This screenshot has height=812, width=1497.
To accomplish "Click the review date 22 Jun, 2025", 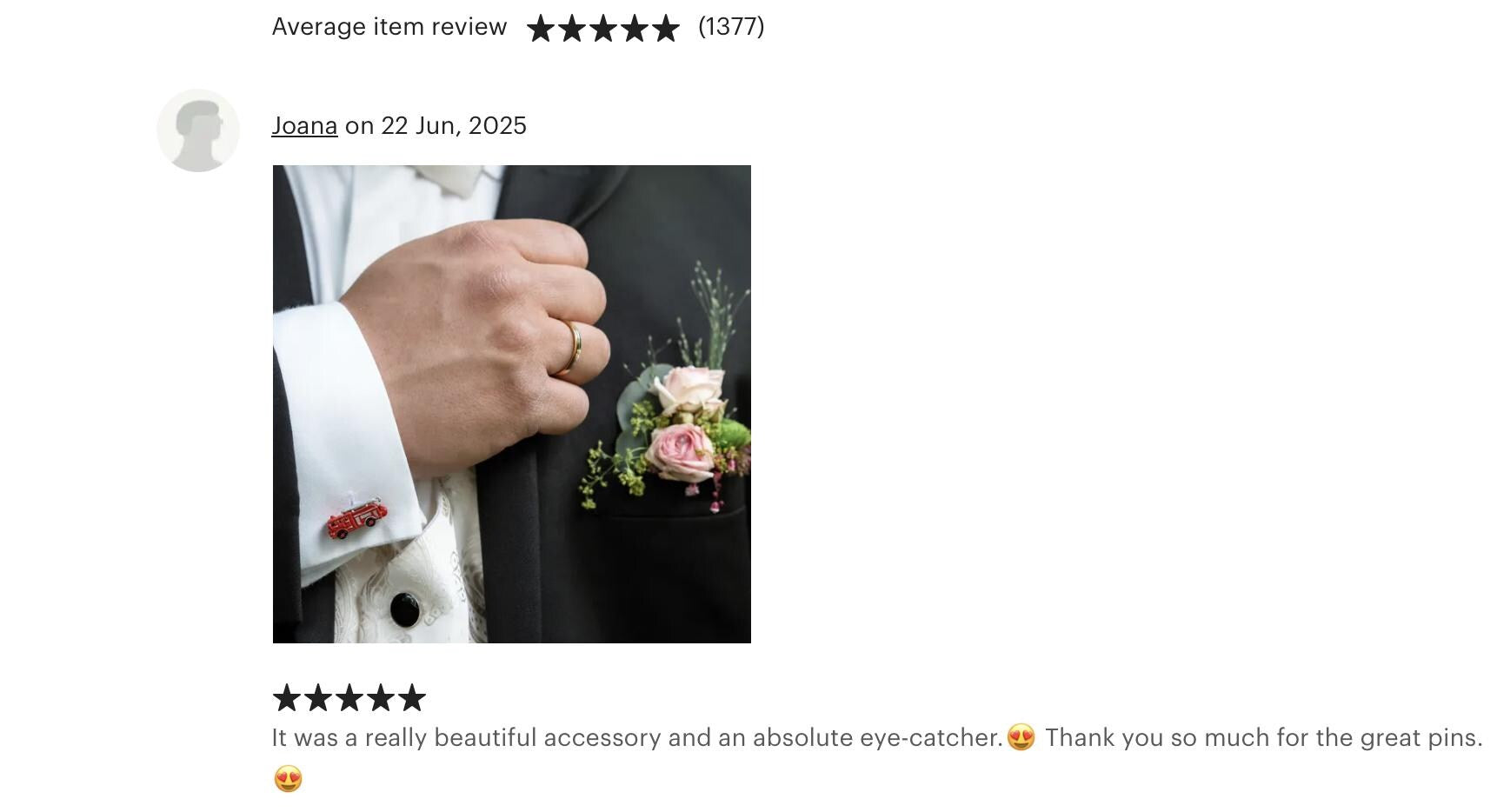I will [454, 126].
